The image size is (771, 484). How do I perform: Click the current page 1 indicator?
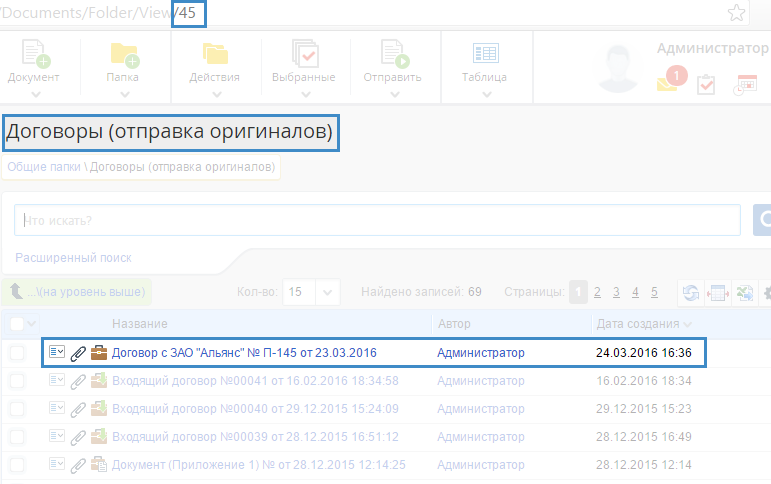(x=578, y=292)
